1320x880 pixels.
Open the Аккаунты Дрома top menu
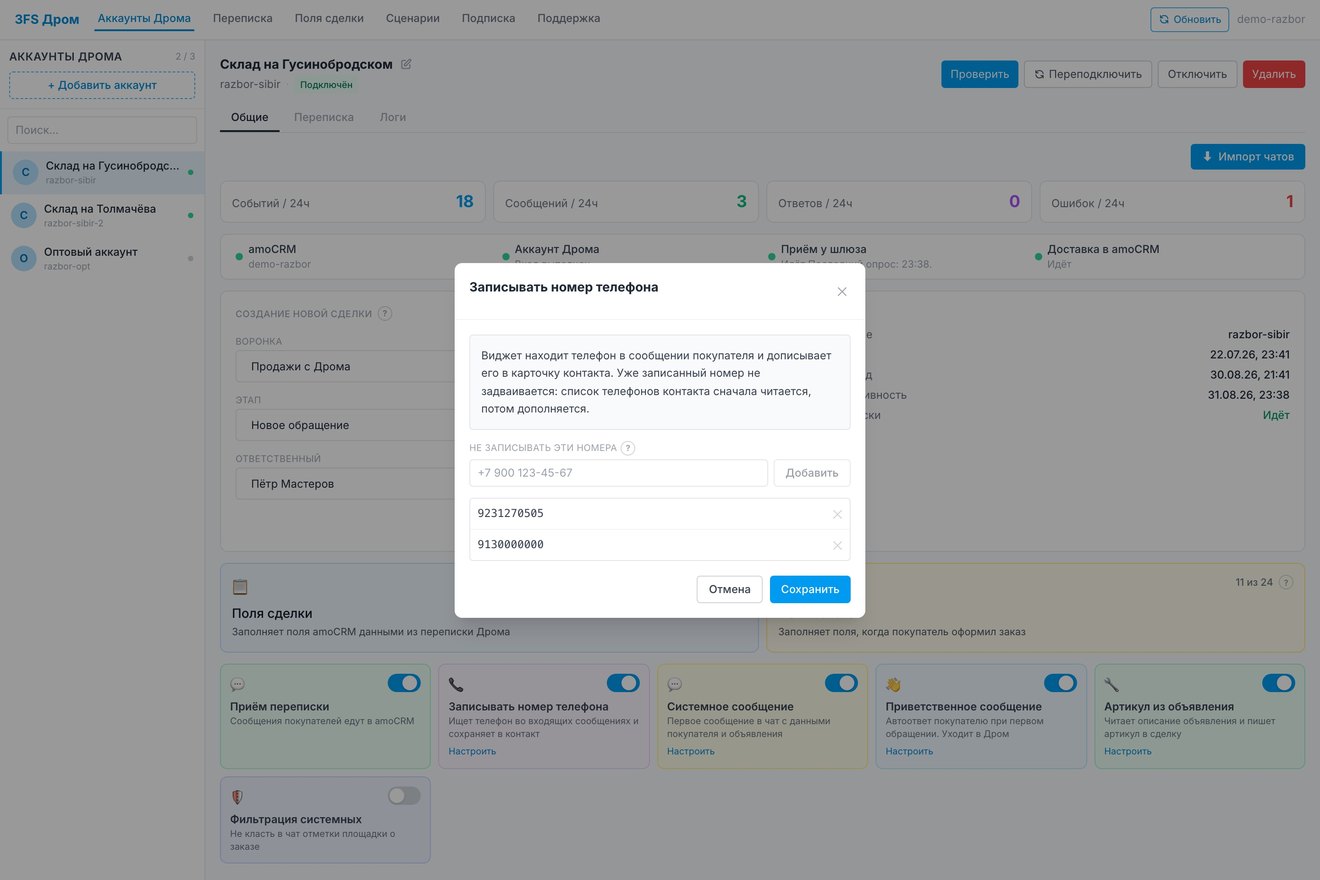[144, 18]
